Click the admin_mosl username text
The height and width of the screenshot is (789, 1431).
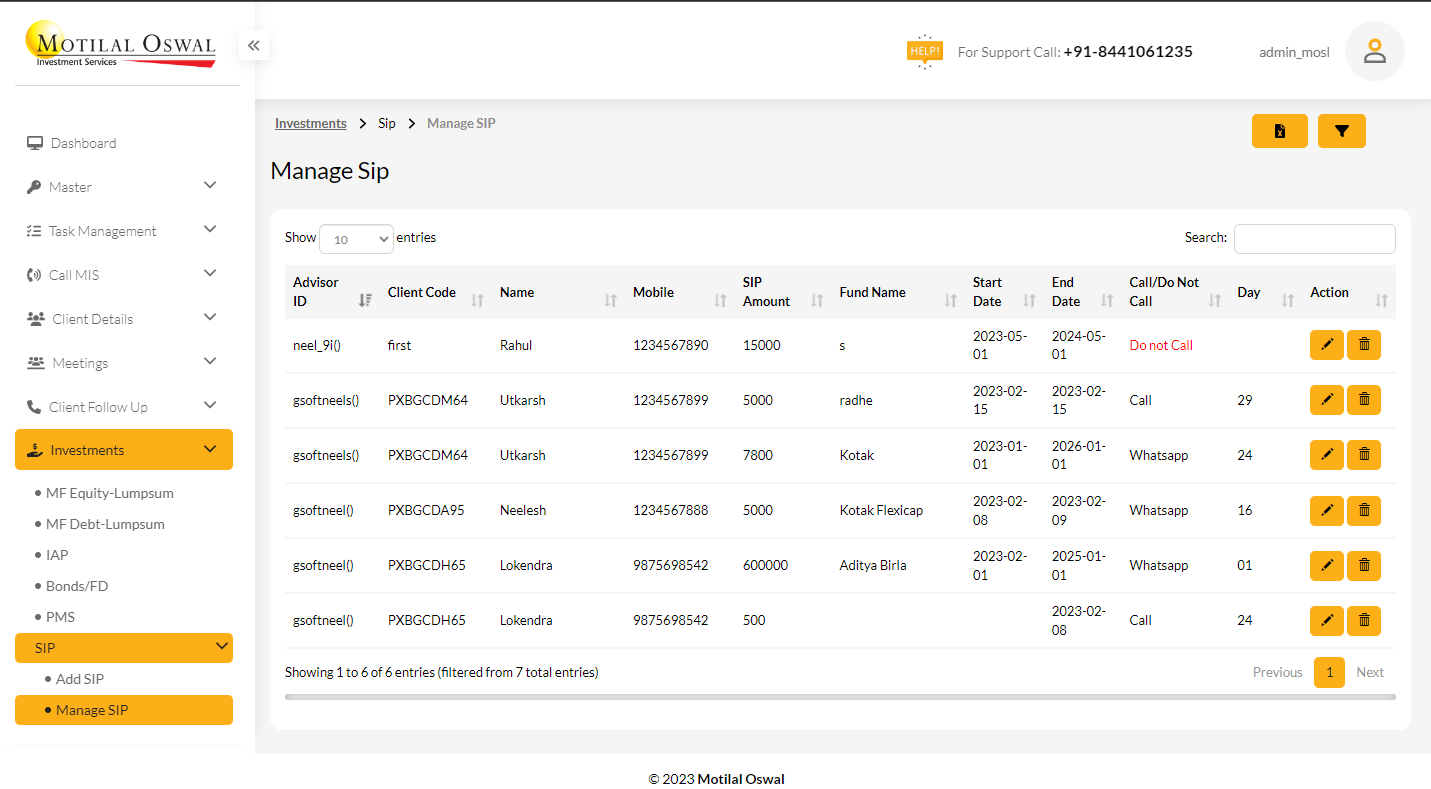(x=1294, y=52)
